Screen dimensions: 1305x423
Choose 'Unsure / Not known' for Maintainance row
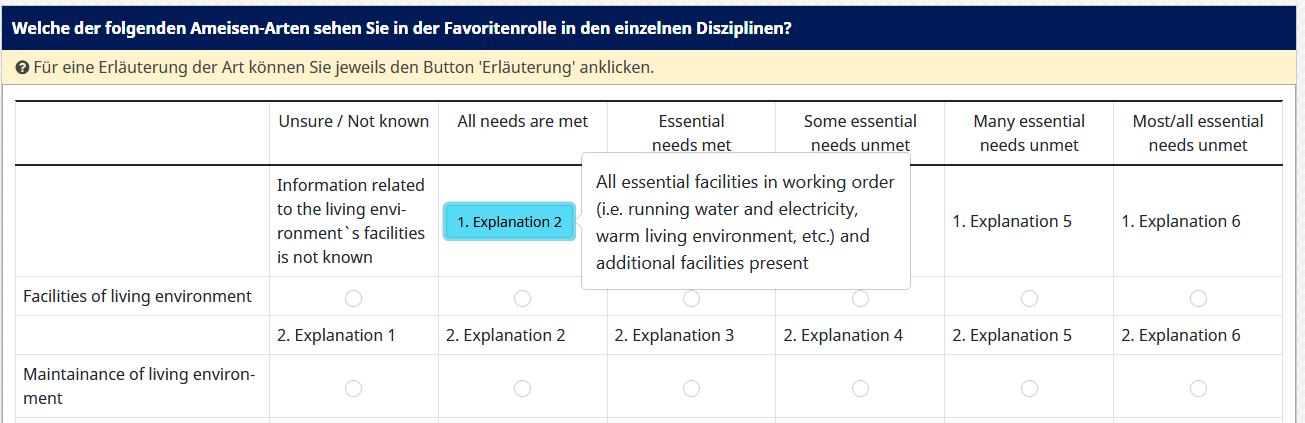pos(353,388)
